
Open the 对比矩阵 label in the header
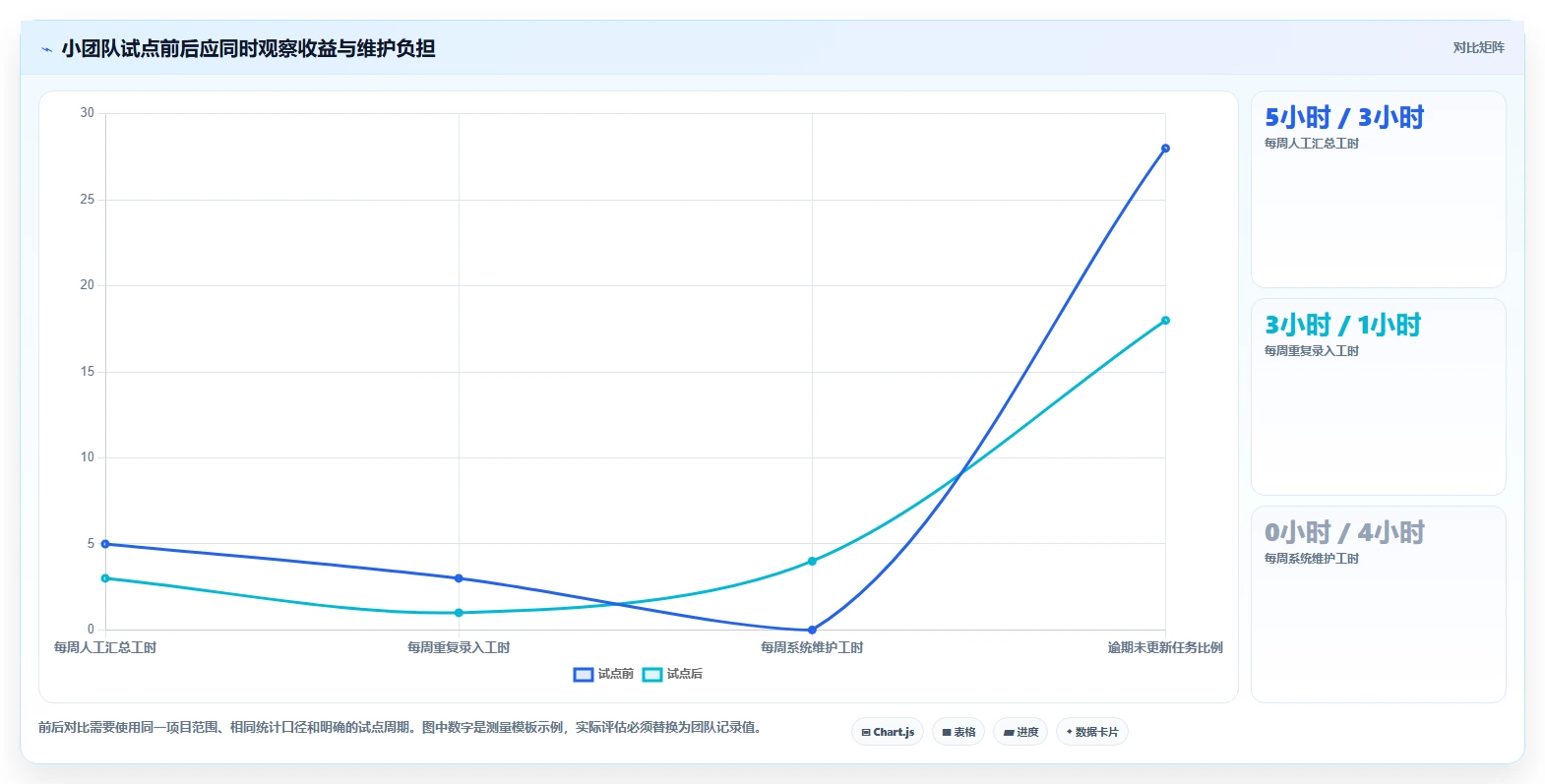click(x=1478, y=47)
